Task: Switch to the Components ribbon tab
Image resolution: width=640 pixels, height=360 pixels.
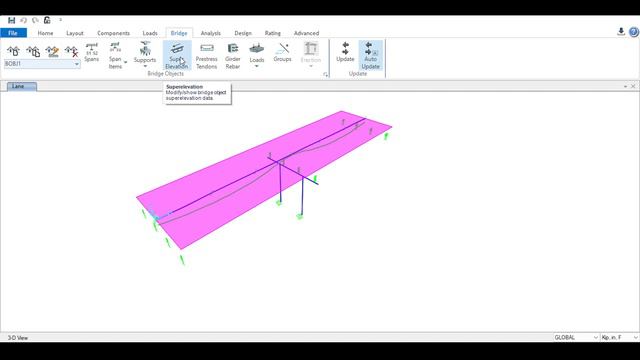Action: point(113,33)
